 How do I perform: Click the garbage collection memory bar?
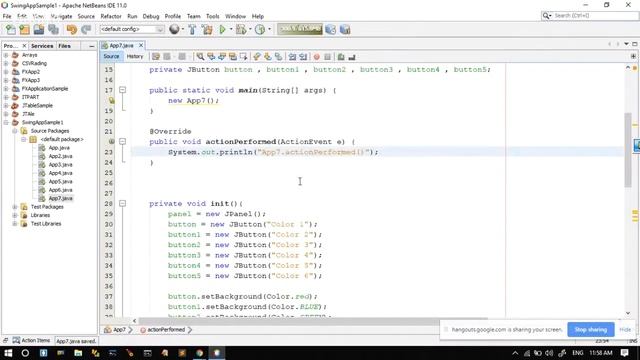point(300,29)
